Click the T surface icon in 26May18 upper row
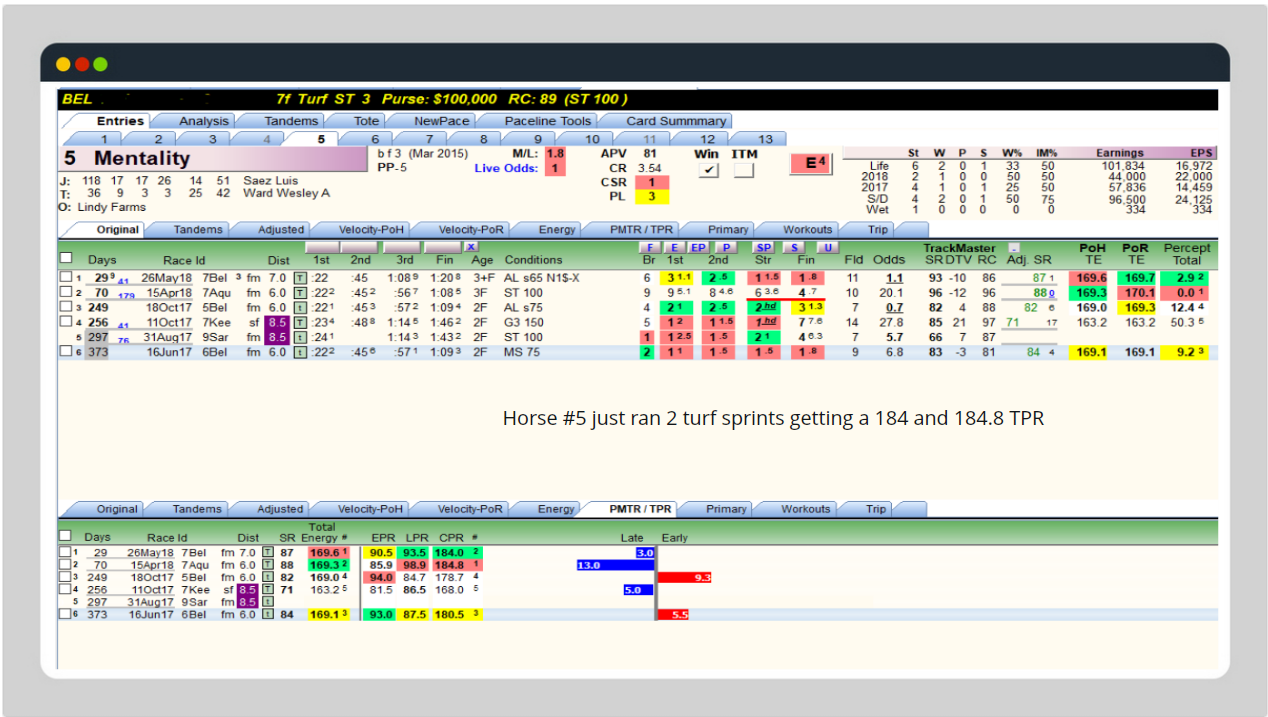 point(300,278)
